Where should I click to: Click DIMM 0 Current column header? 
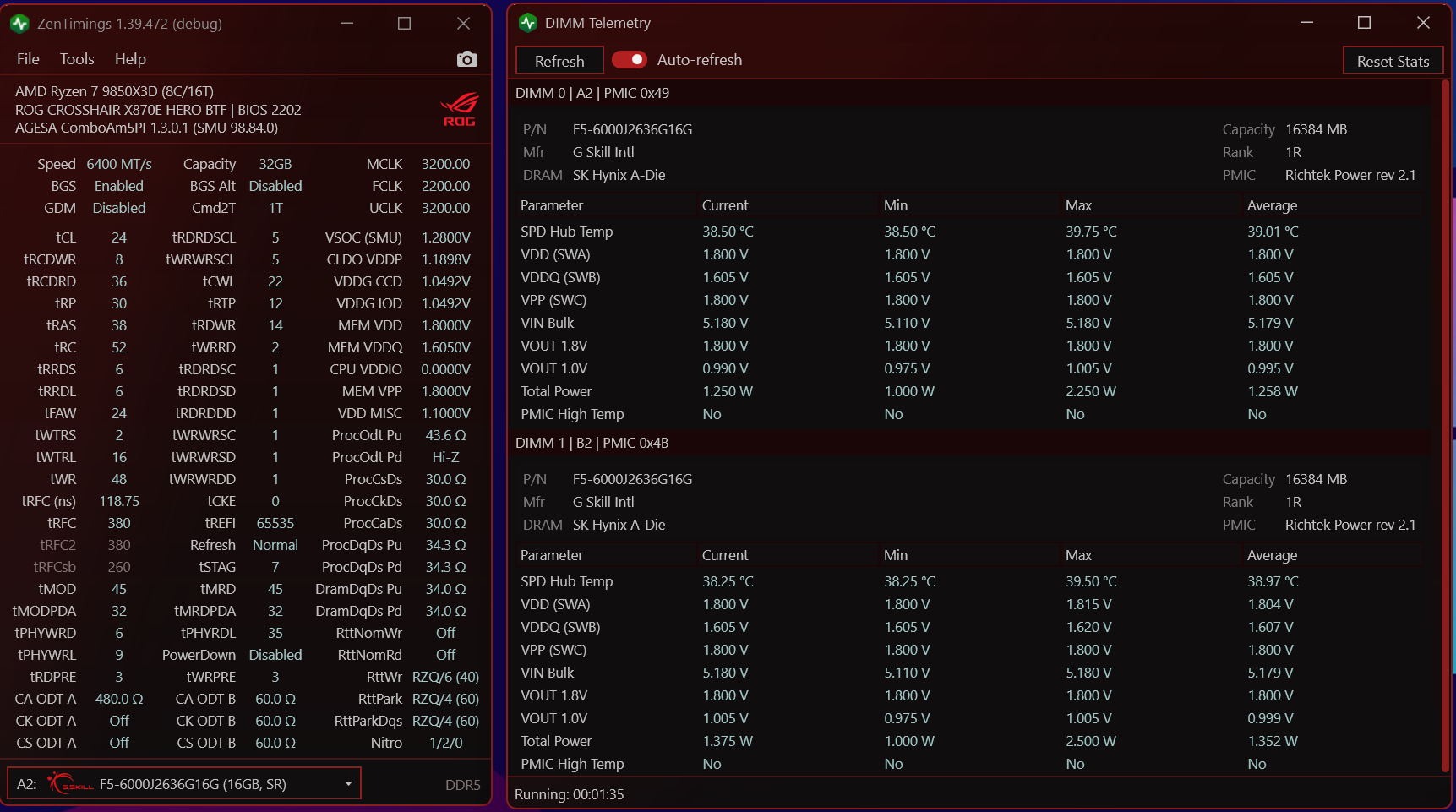pos(725,205)
